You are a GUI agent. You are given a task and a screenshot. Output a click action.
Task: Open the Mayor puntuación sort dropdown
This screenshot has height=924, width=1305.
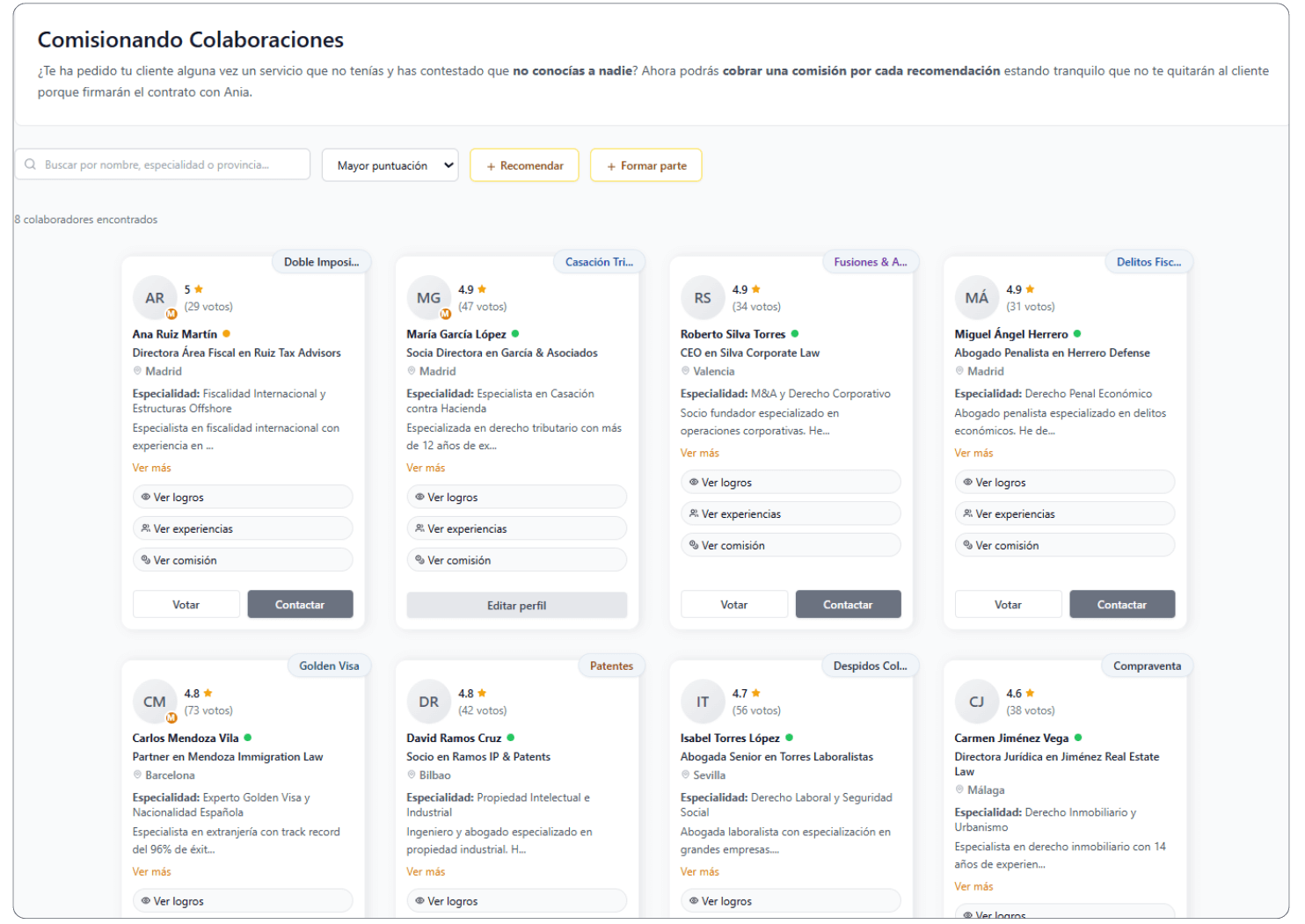[x=390, y=165]
